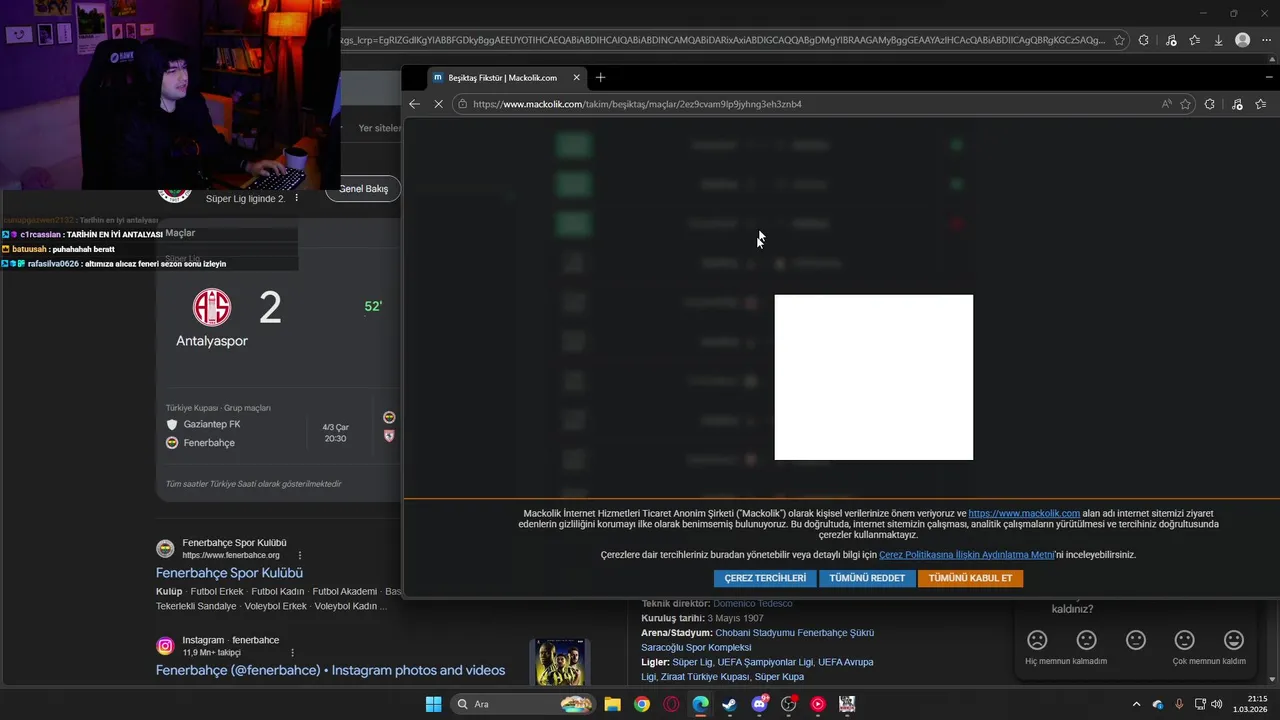Open Steam from the taskbar

[x=730, y=704]
